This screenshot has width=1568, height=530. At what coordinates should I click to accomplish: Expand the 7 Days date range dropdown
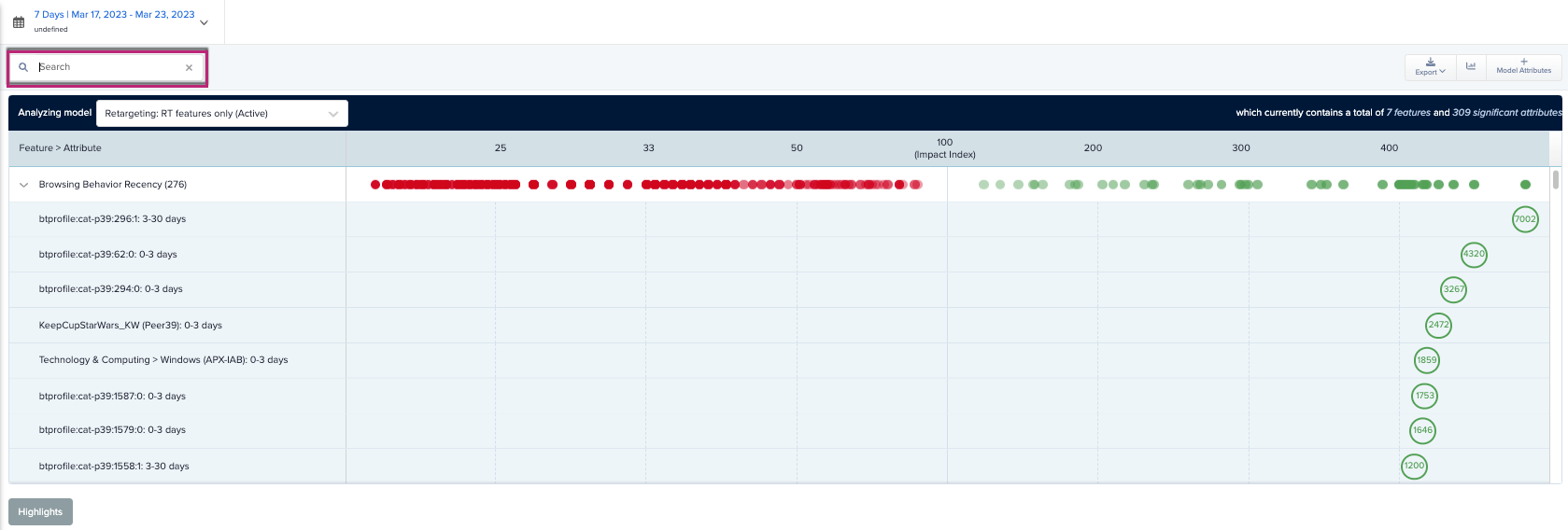tap(205, 22)
